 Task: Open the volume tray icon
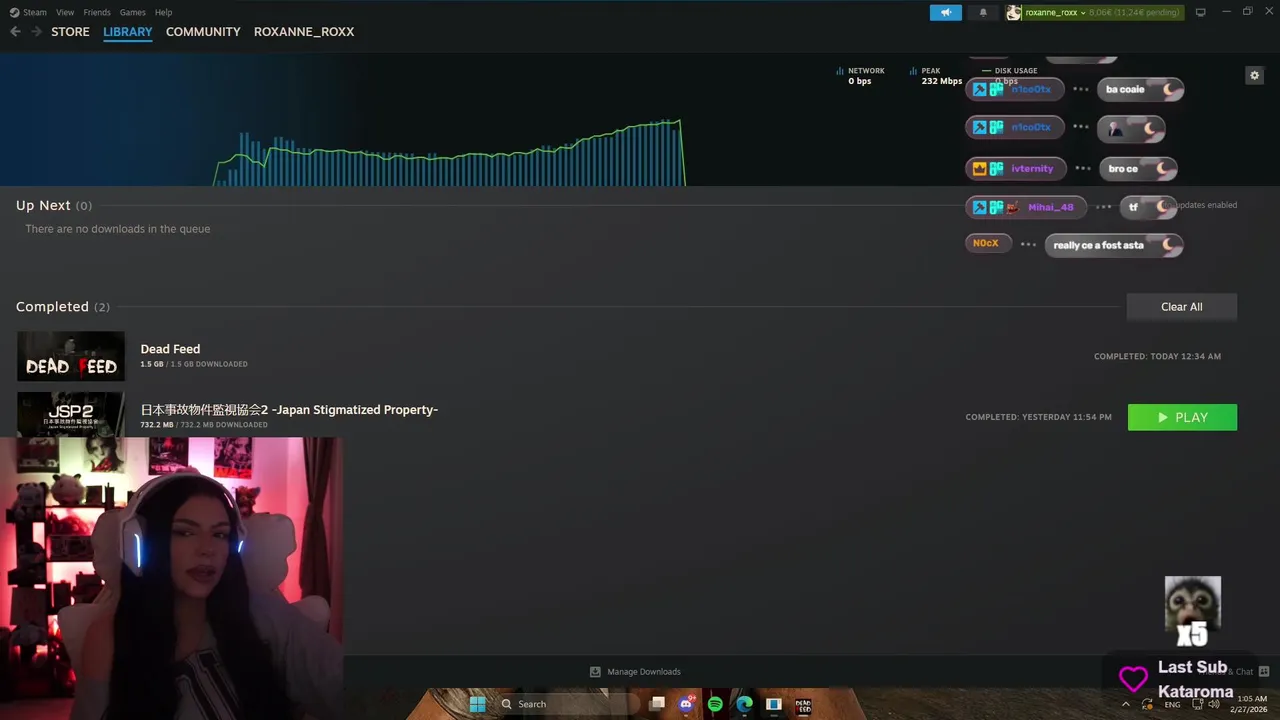pos(1213,704)
